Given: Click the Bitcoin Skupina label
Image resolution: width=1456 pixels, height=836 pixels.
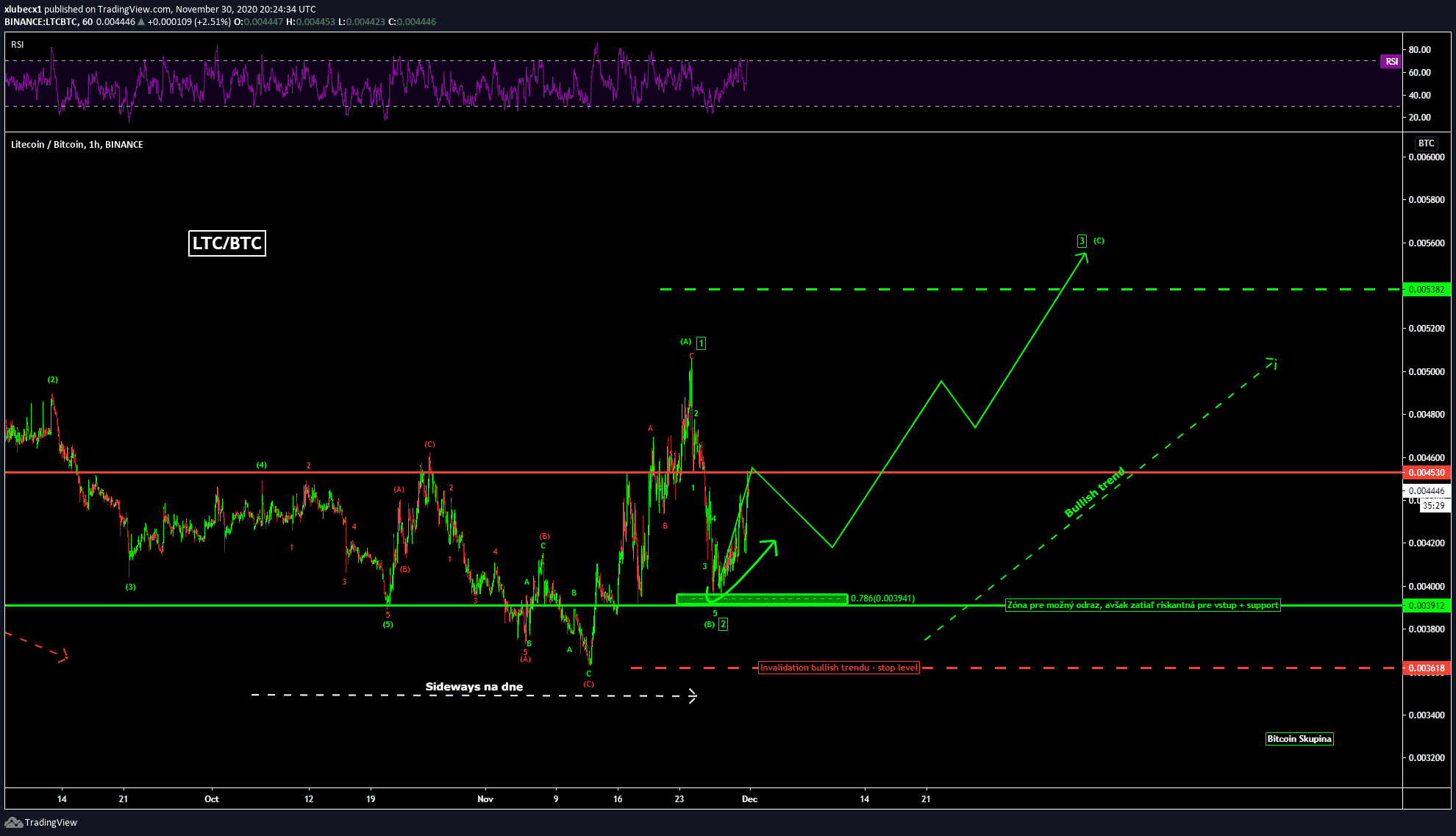Looking at the screenshot, I should click(x=1299, y=739).
